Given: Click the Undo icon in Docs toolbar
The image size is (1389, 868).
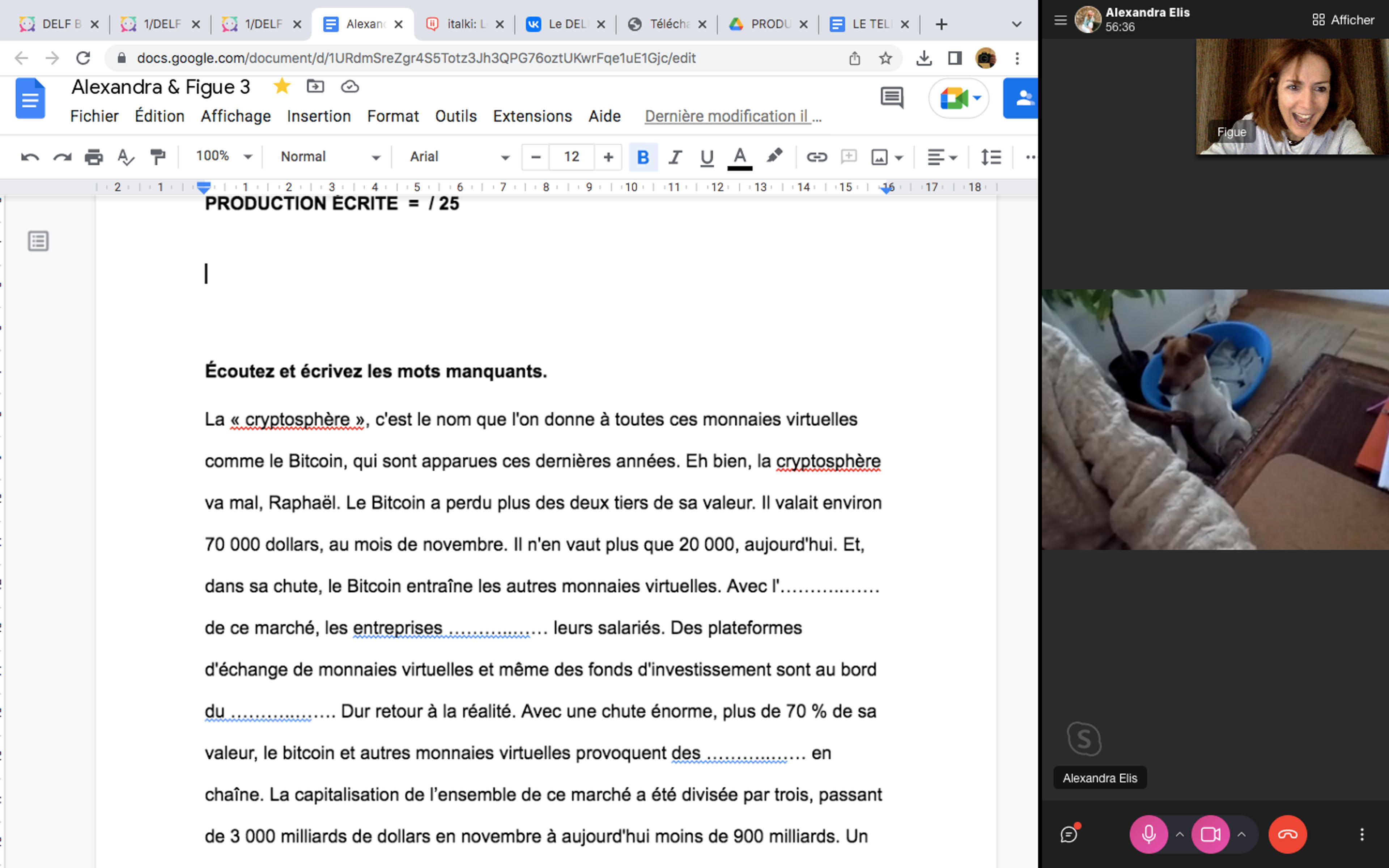Looking at the screenshot, I should [30, 157].
